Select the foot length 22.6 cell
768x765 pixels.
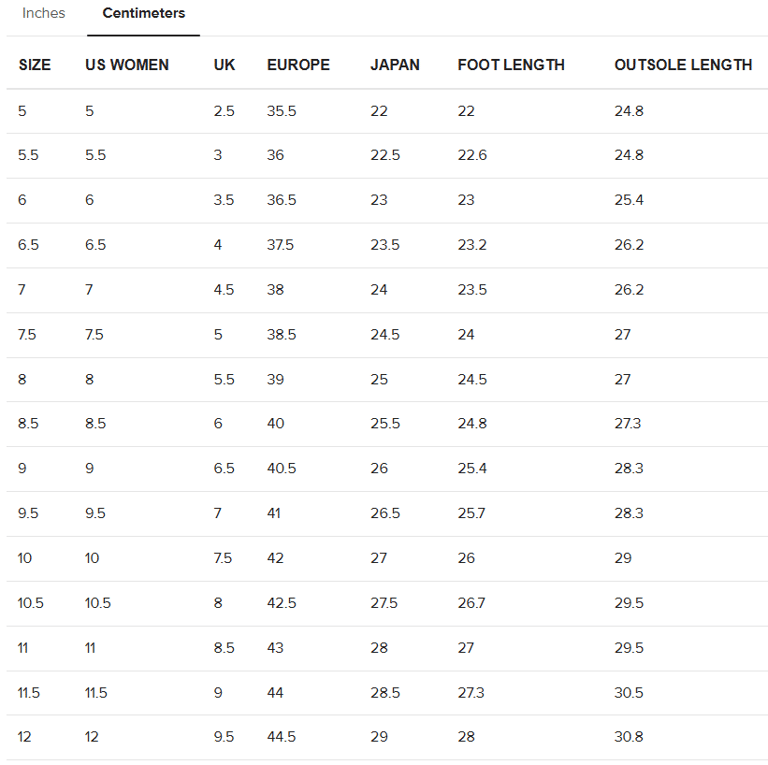[472, 156]
